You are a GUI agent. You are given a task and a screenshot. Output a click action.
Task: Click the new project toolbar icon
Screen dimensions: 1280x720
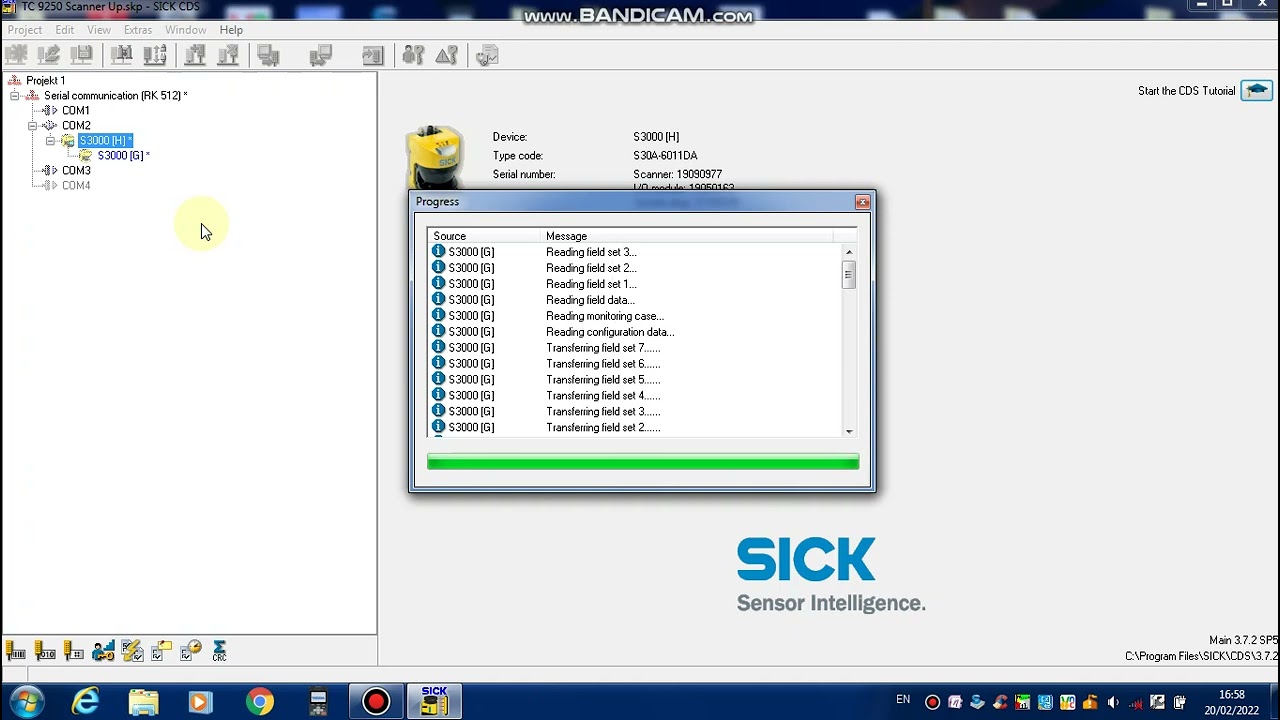click(x=16, y=56)
